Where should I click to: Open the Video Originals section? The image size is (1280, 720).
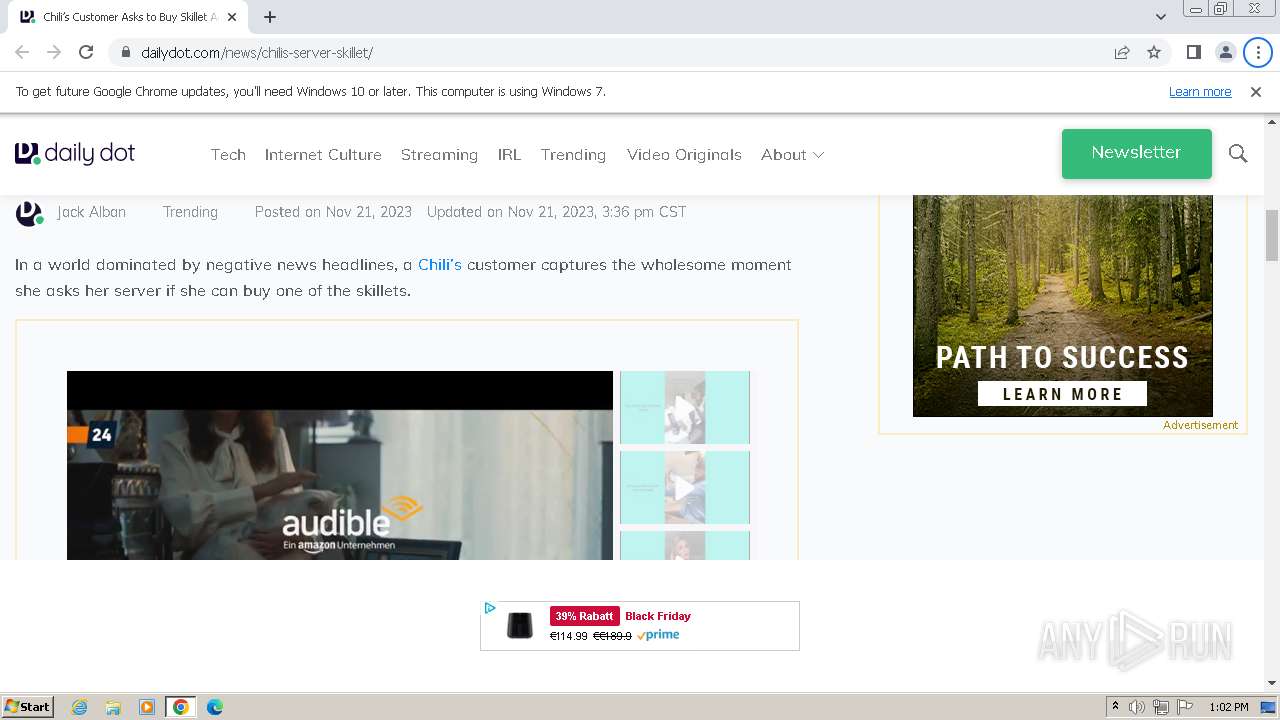pos(684,154)
